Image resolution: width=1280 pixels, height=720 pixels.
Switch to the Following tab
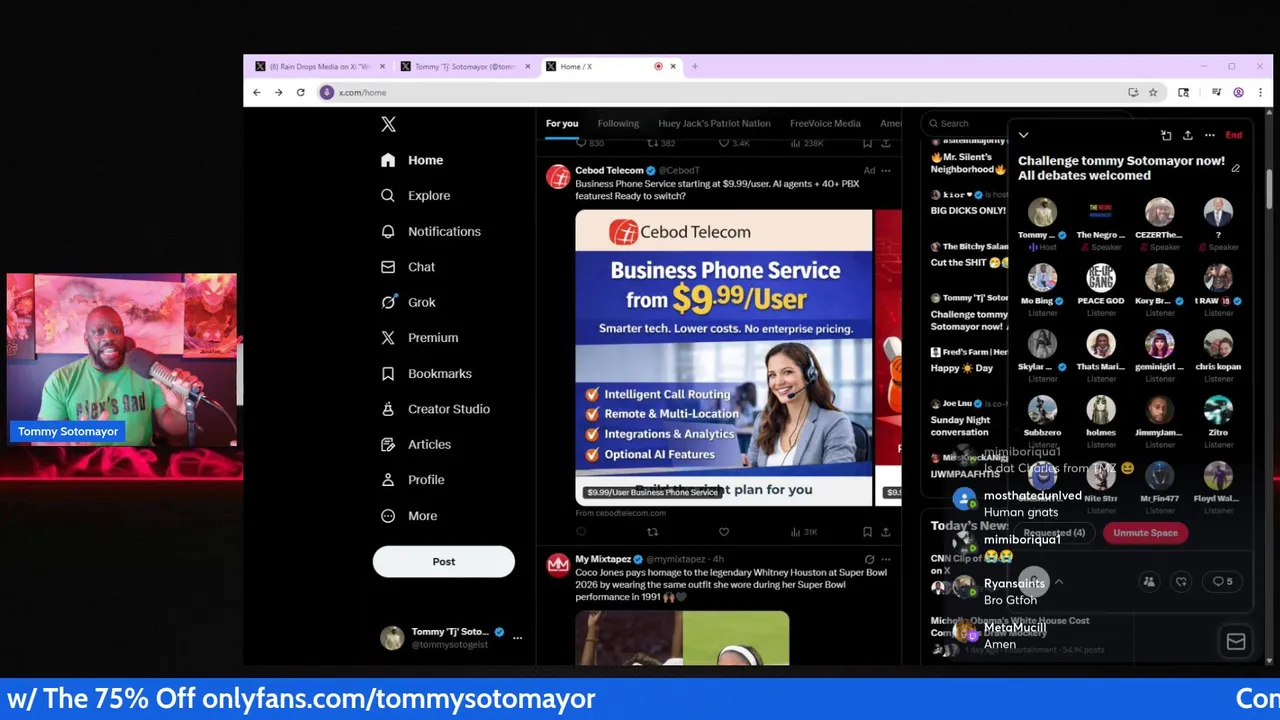(x=618, y=123)
